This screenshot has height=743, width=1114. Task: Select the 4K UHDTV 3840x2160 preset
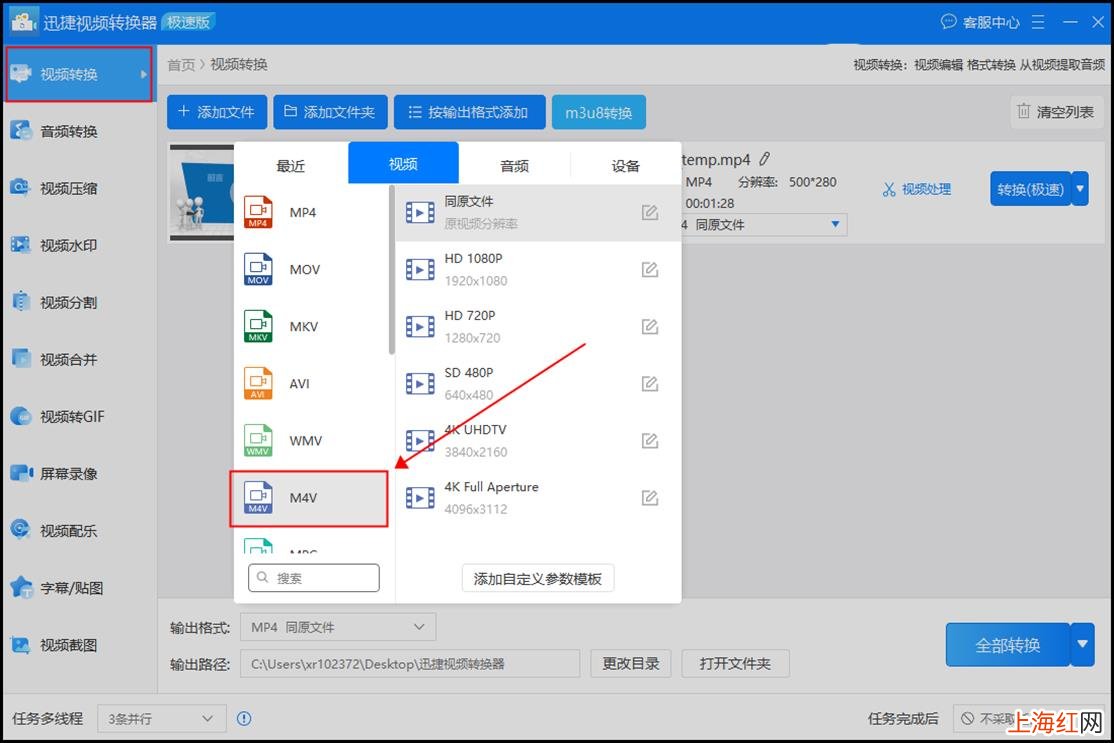538,441
